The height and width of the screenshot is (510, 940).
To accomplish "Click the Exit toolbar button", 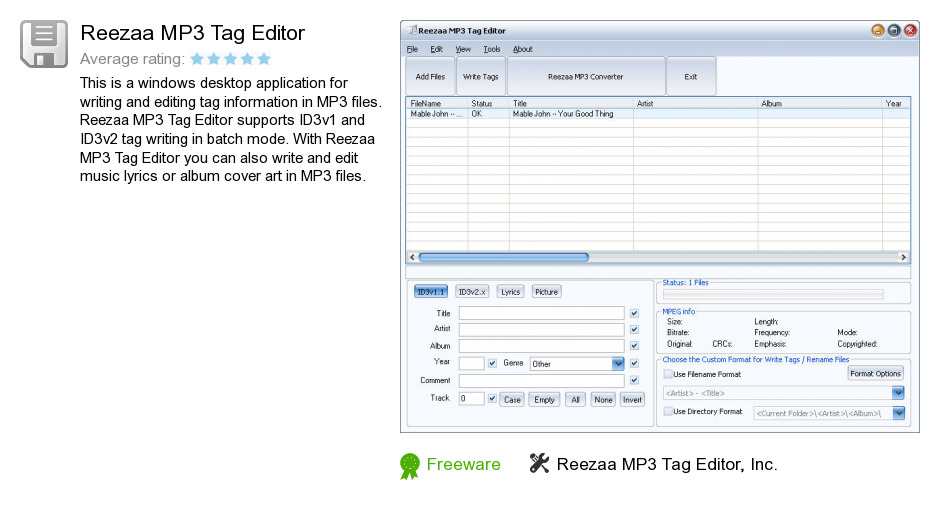I will (691, 76).
